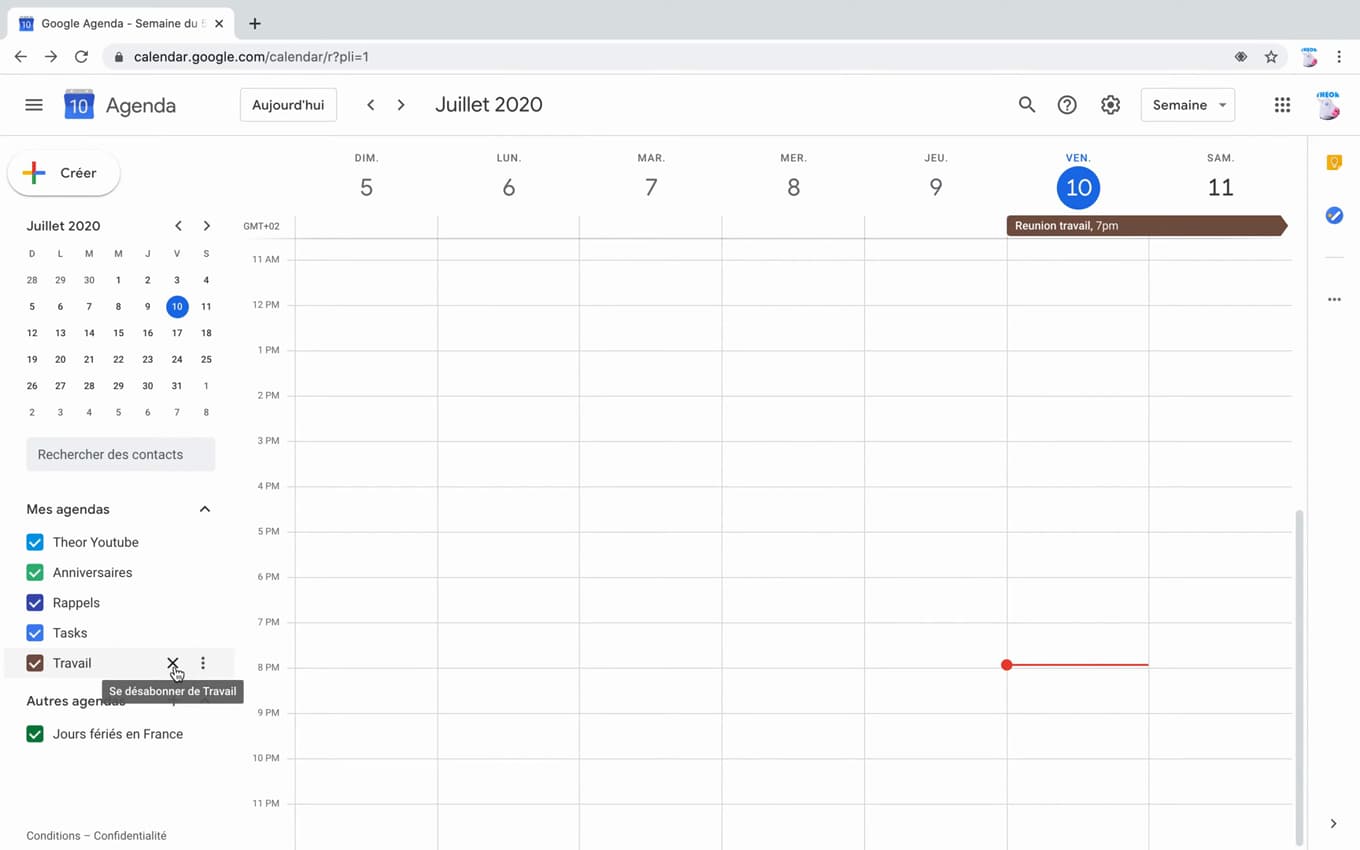Open the help question mark icon
Screen dimensions: 1360x850
(1067, 105)
